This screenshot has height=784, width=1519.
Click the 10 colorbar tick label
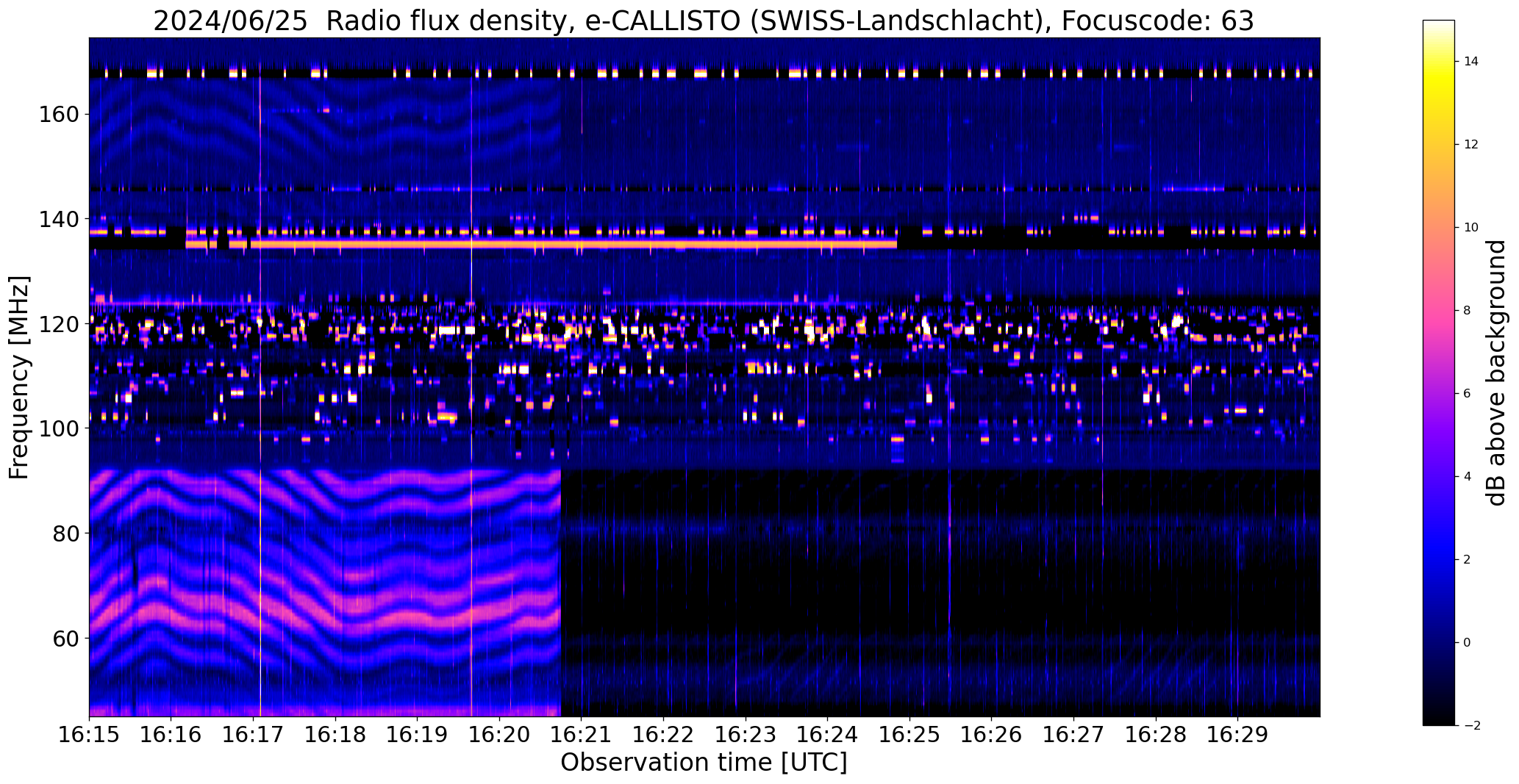click(1471, 228)
